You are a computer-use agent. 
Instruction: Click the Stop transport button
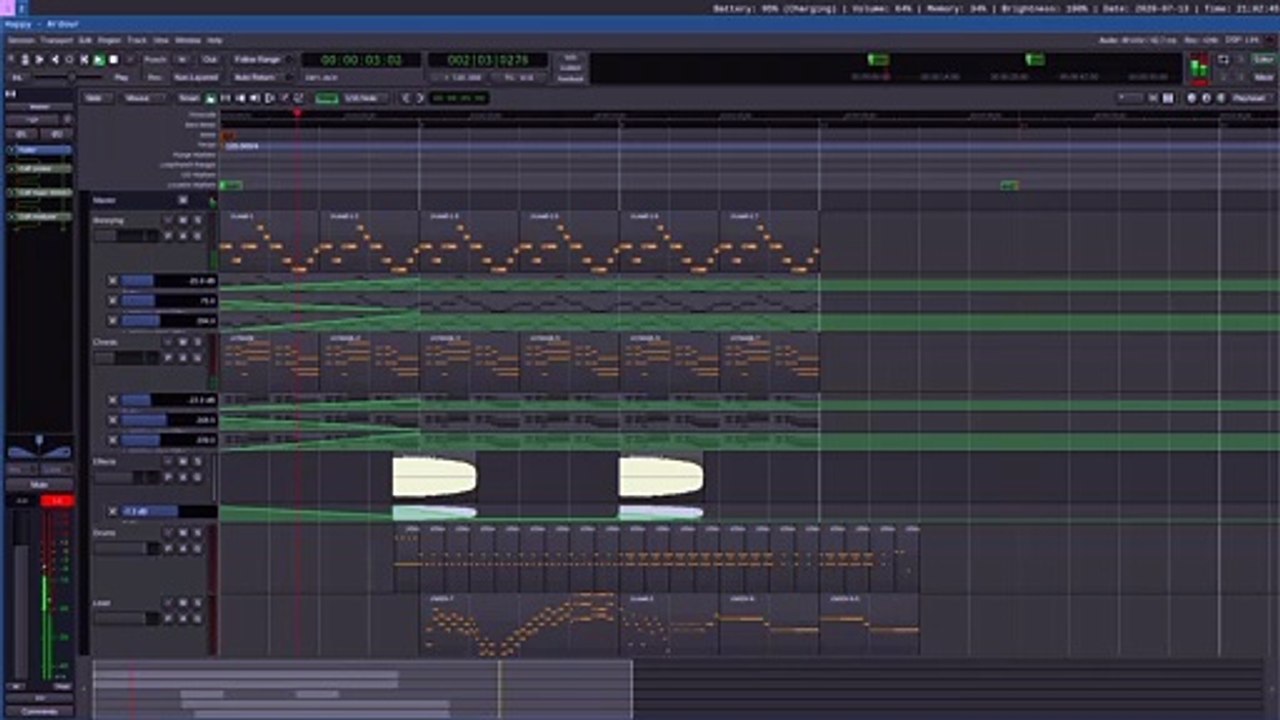[114, 59]
